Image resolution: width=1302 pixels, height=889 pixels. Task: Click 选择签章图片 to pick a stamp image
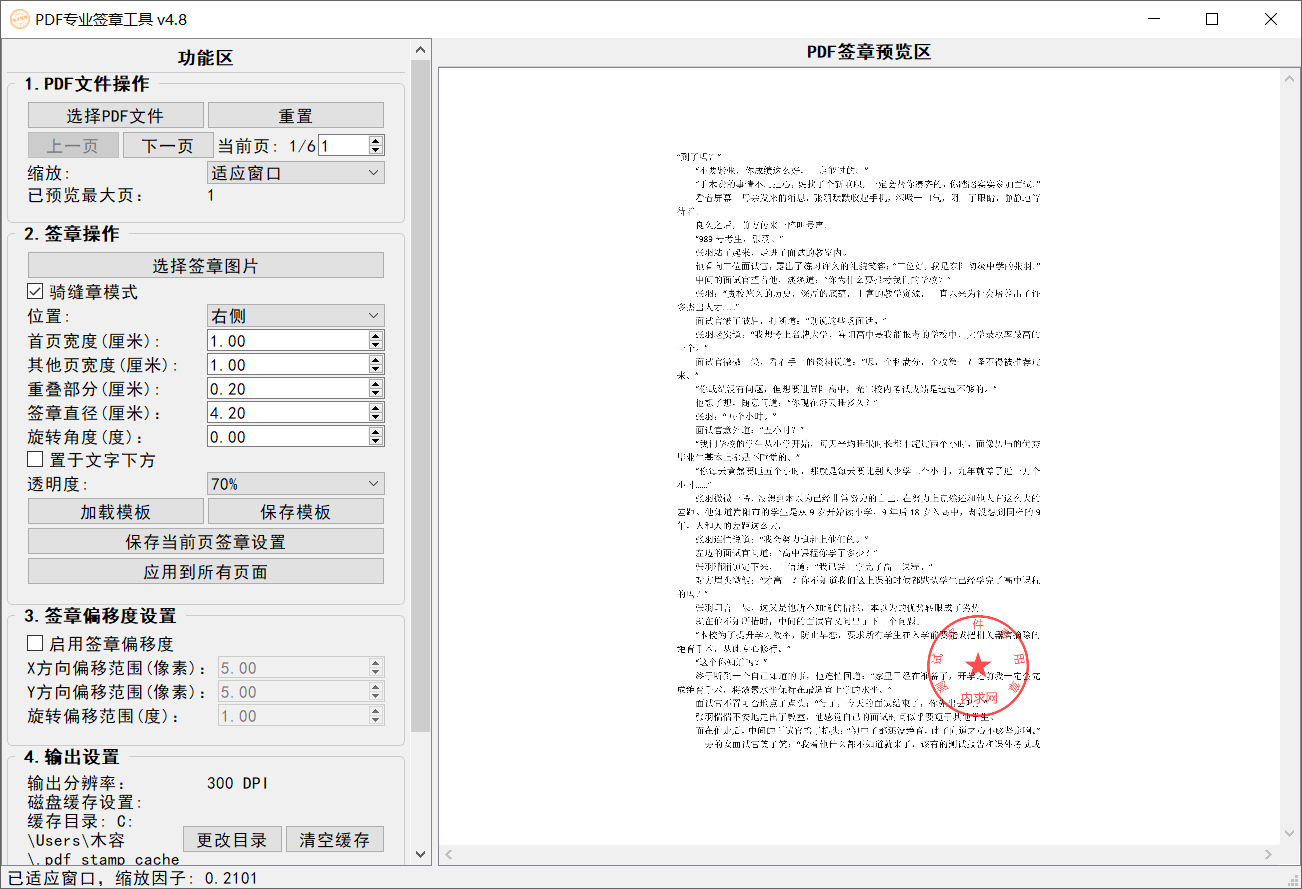(205, 265)
